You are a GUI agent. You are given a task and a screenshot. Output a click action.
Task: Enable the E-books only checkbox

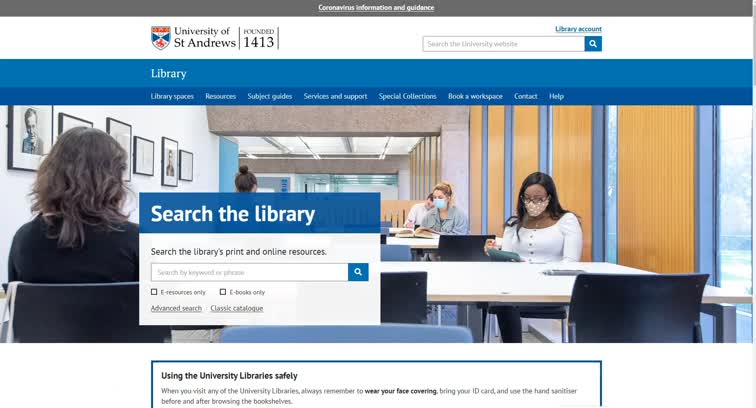(x=223, y=292)
